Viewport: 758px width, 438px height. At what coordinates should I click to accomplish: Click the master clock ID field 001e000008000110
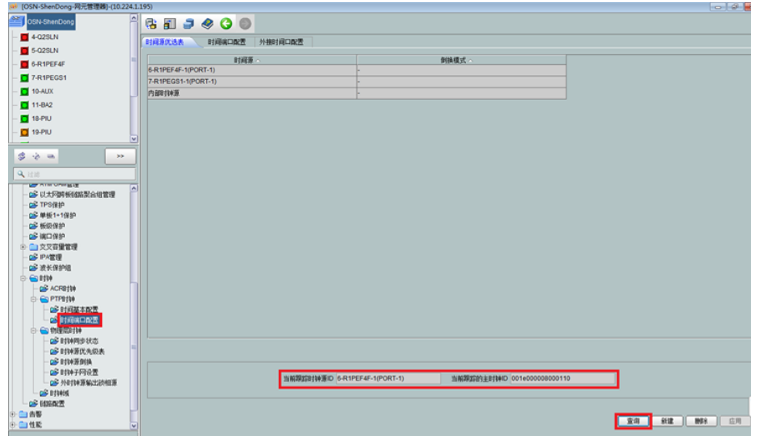coord(562,379)
